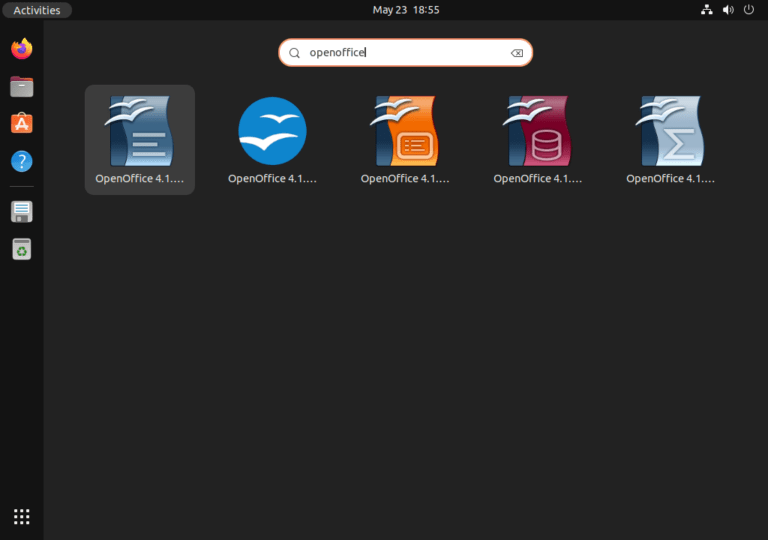This screenshot has width=768, height=540.
Task: Launch Ubuntu Software from the dock
Action: pos(22,123)
